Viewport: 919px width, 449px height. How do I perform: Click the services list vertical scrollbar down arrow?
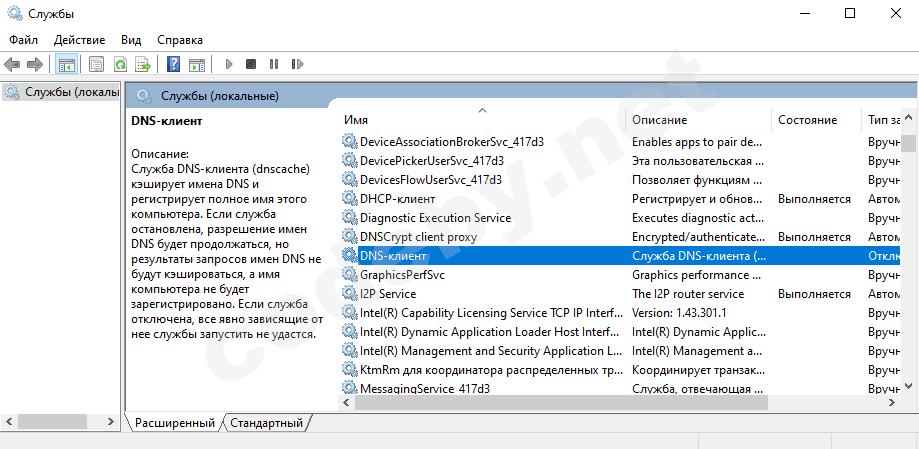click(908, 385)
